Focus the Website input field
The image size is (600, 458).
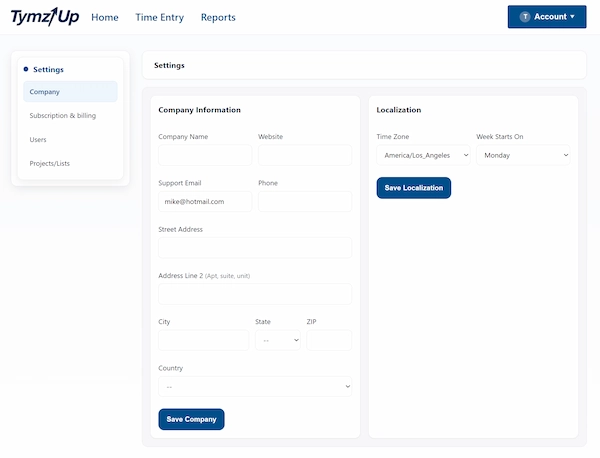point(304,155)
